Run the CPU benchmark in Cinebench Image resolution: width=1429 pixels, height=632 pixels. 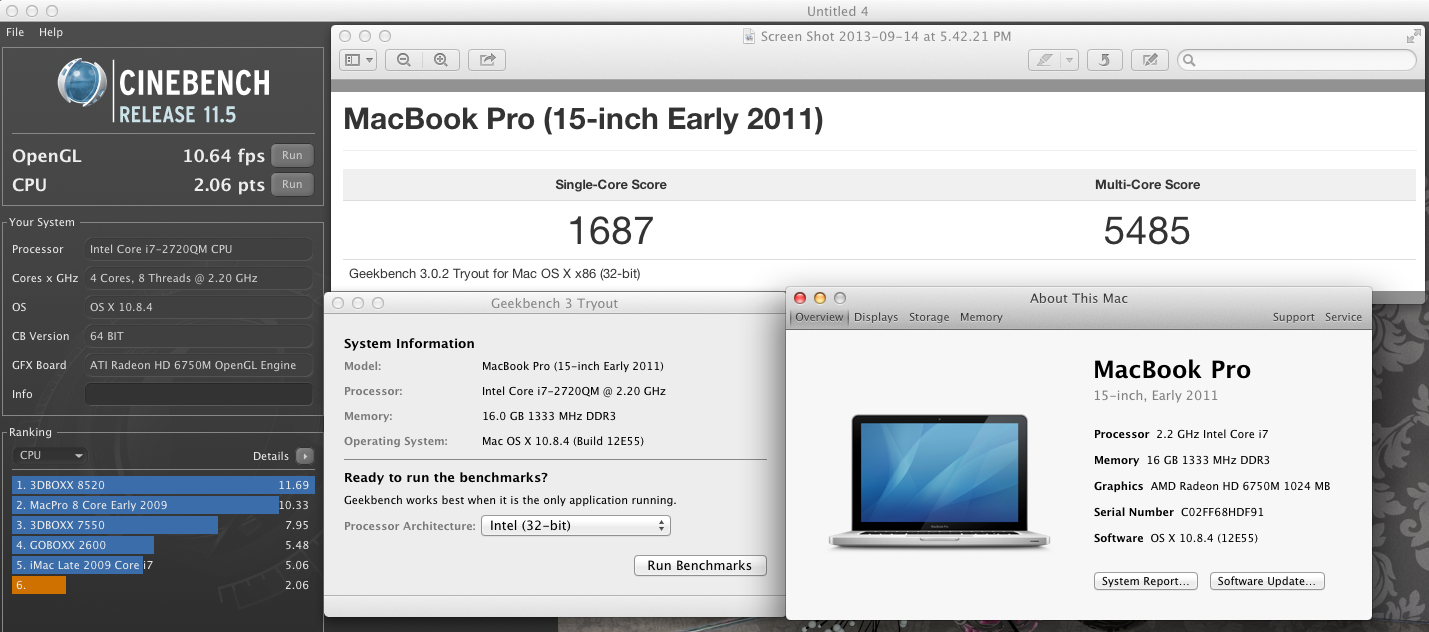click(x=292, y=184)
